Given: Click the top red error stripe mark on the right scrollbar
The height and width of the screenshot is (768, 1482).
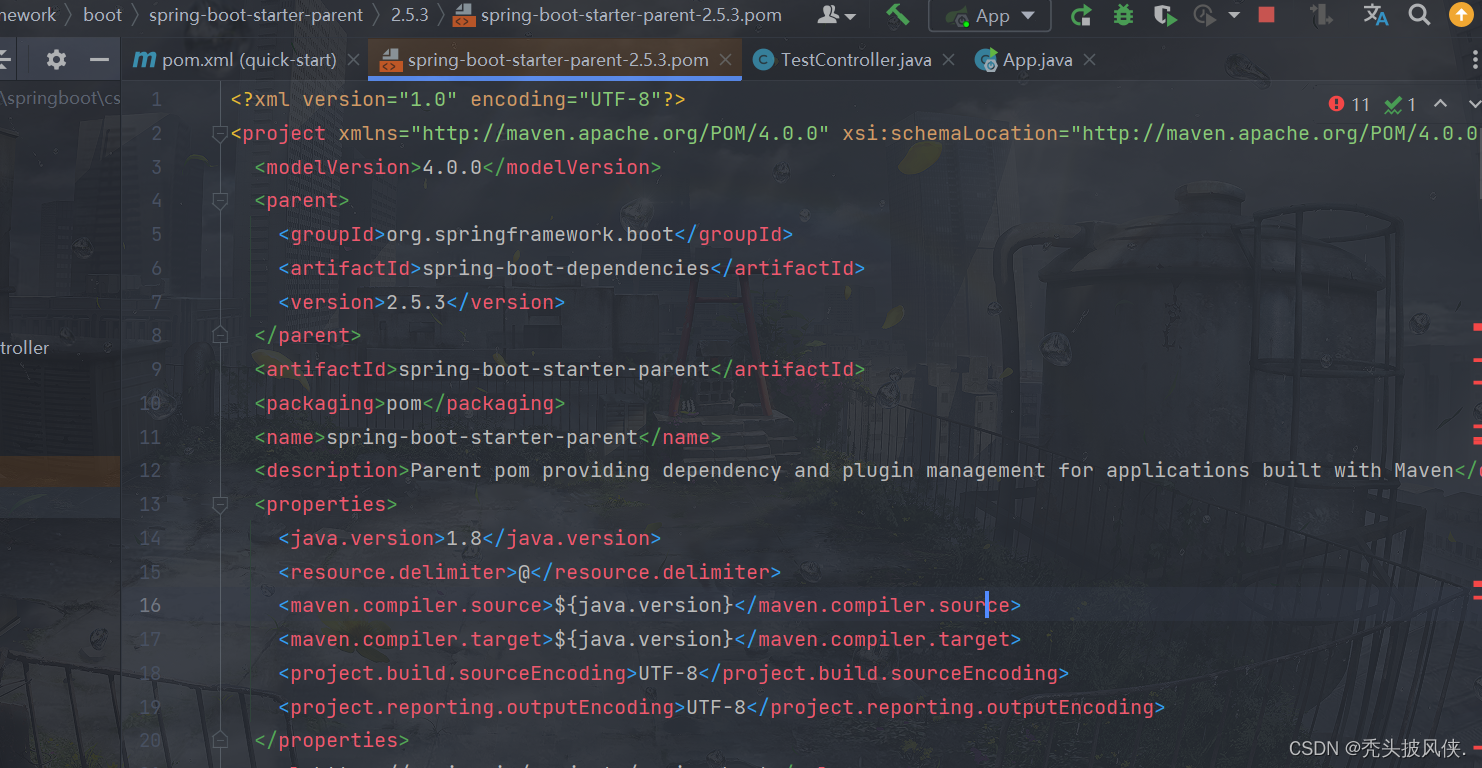Looking at the screenshot, I should 1477,326.
